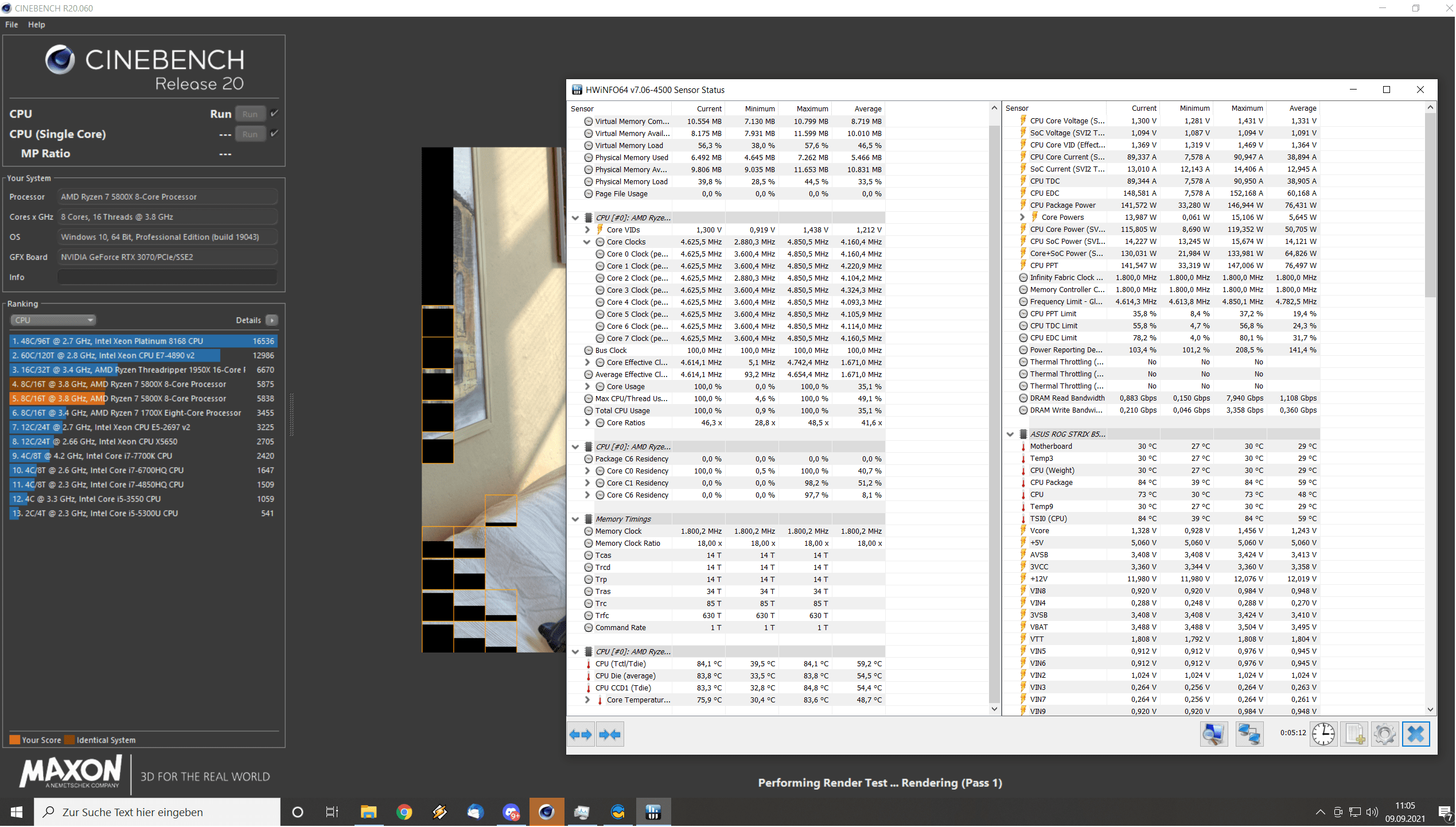This screenshot has height=827, width=1456.
Task: Switch to HWiNFO taskbar icon
Action: [x=653, y=813]
